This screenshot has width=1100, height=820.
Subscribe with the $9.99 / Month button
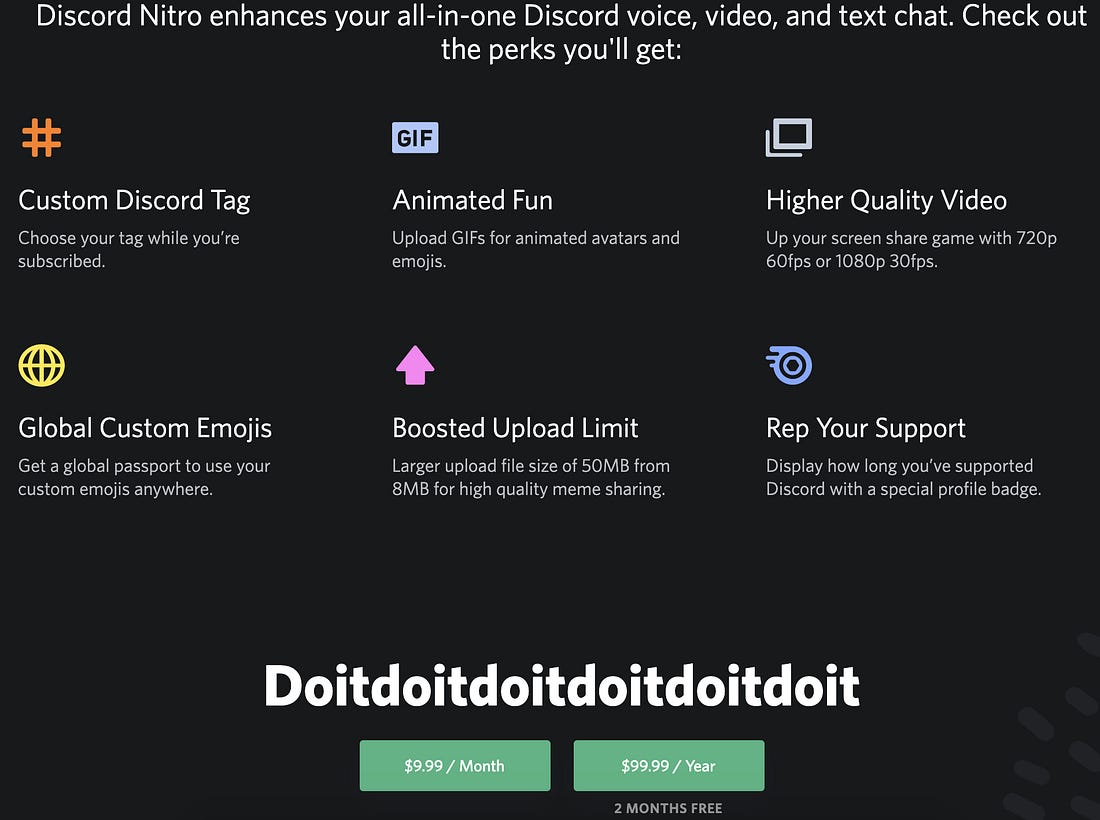(455, 765)
